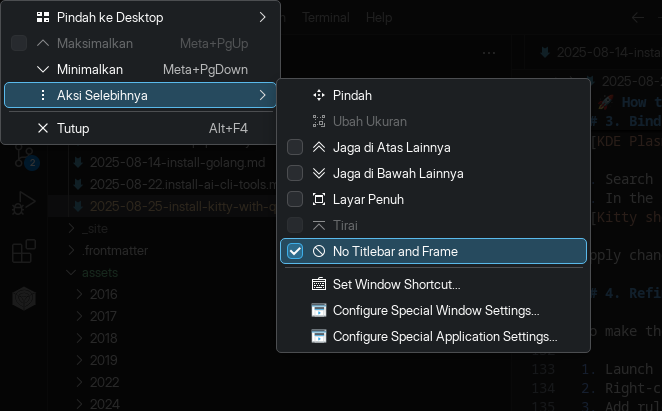Tick the Maksimalkan checkbox
This screenshot has width=662, height=411.
click(19, 44)
